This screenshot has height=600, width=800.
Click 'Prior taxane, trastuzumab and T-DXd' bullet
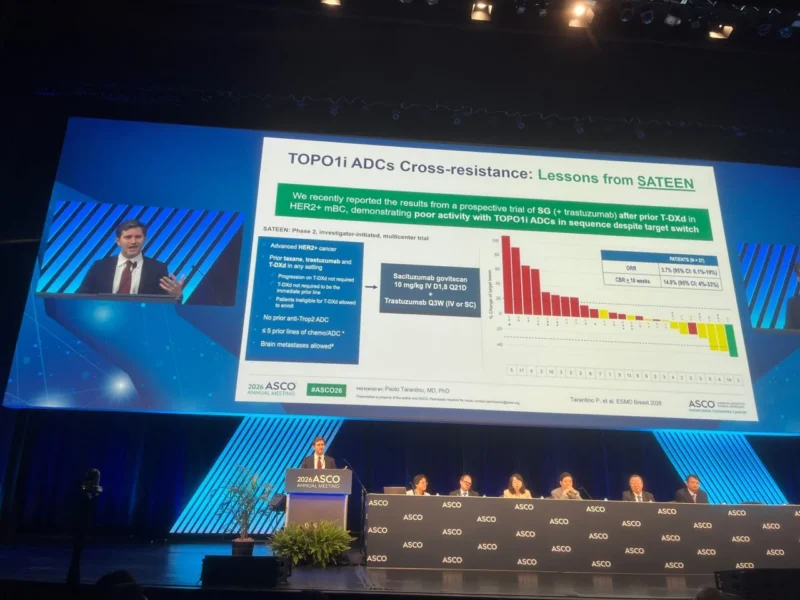click(x=310, y=263)
